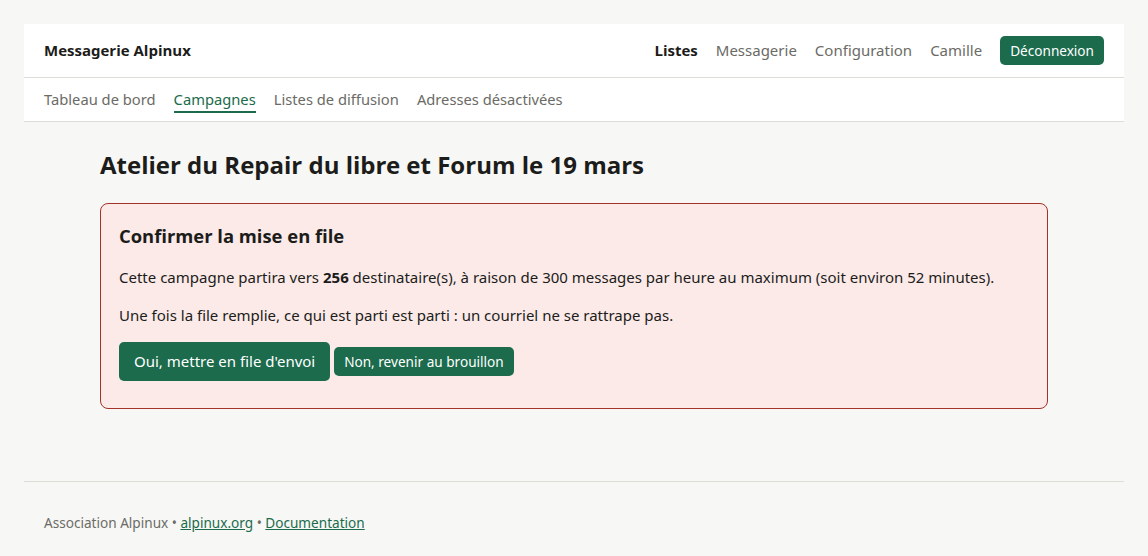Open the Configuration menu item
1148x556 pixels.
863,51
